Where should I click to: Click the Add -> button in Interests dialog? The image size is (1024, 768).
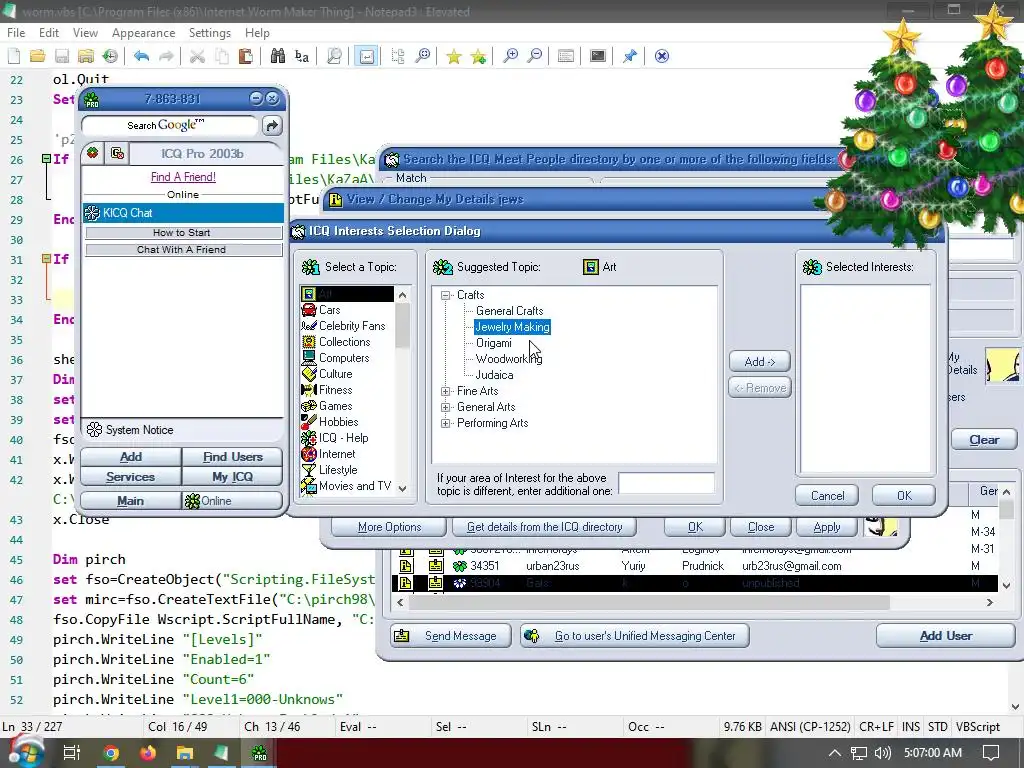tap(760, 362)
